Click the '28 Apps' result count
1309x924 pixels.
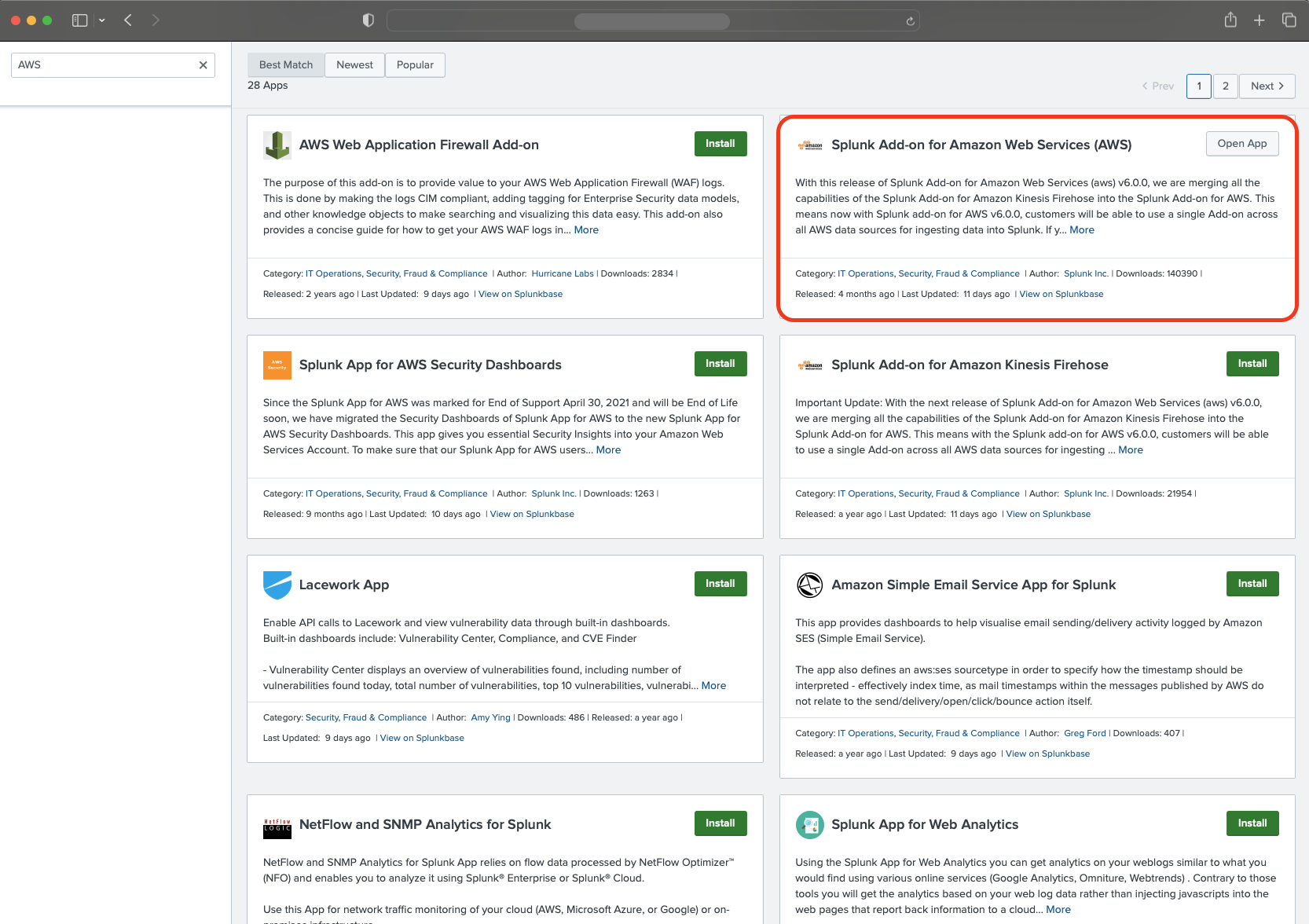pyautogui.click(x=268, y=86)
